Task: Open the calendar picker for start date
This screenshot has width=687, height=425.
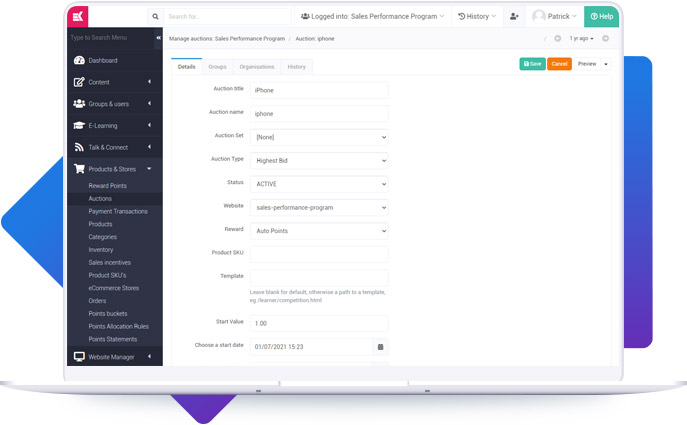Action: point(380,347)
